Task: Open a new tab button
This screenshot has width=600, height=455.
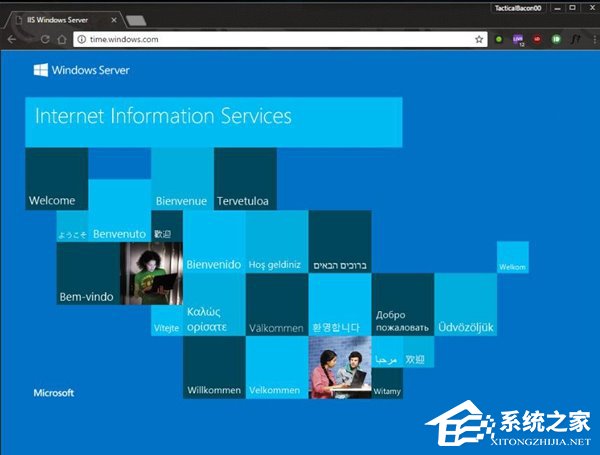Action: point(136,21)
